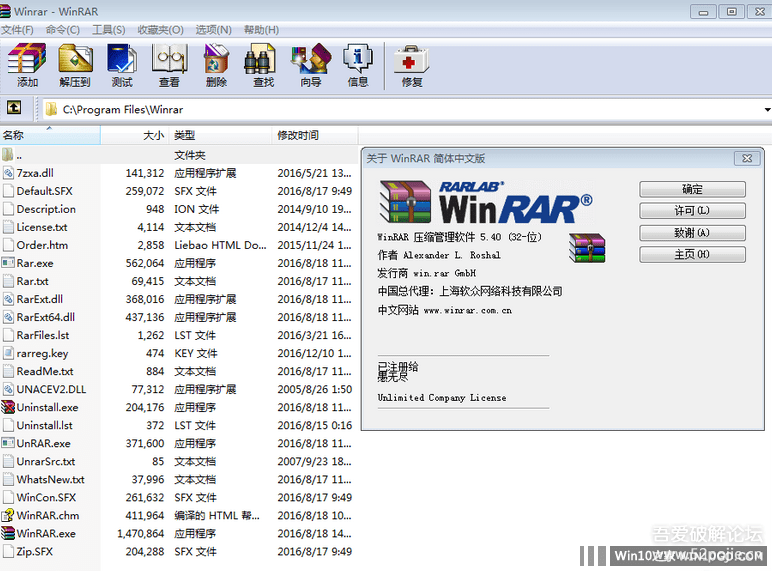The width and height of the screenshot is (772, 571).
Task: Click the WinRAR logo in About dialog
Action: click(486, 202)
